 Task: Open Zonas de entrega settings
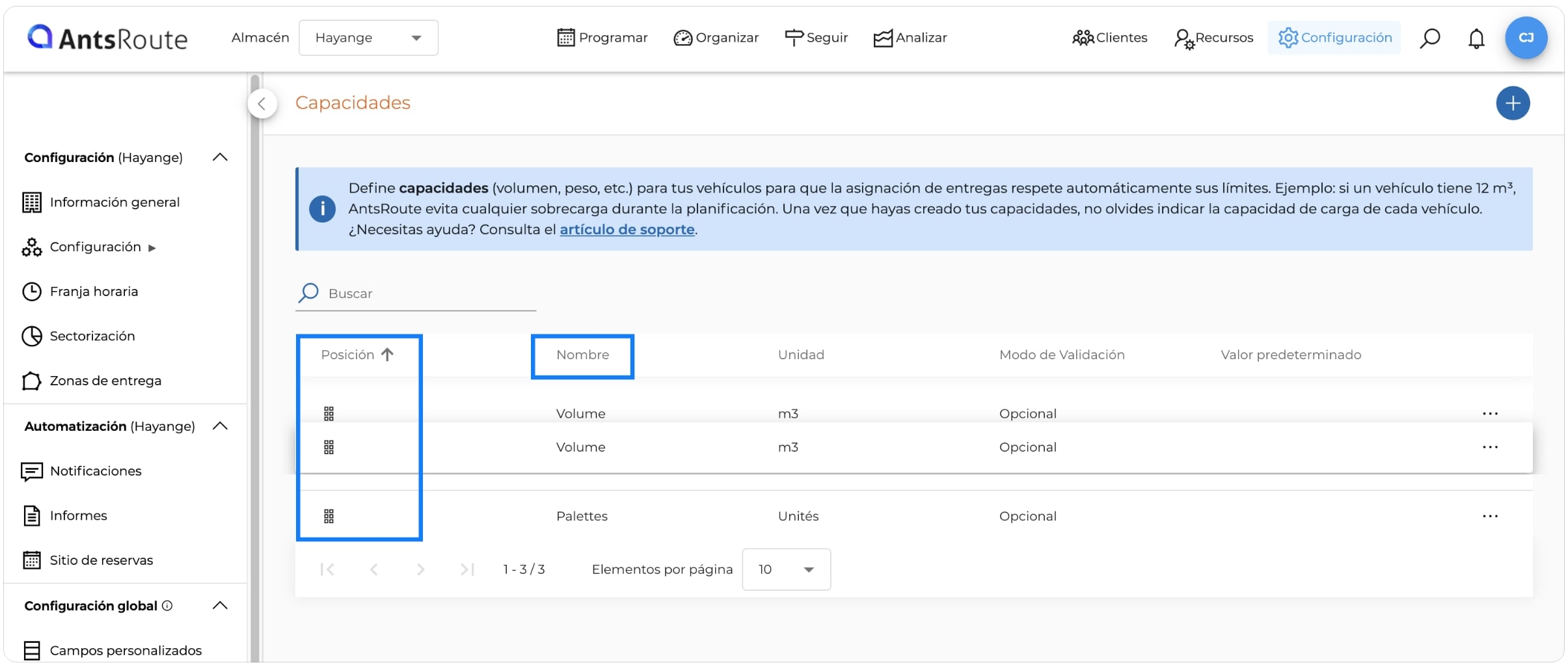pos(91,381)
